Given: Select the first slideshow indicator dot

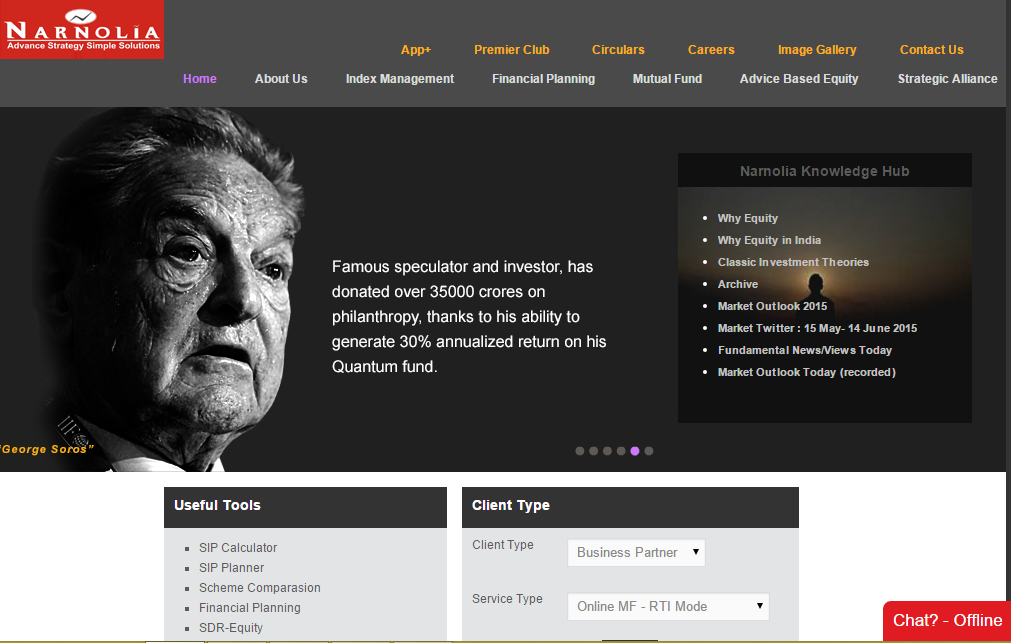Looking at the screenshot, I should point(580,451).
